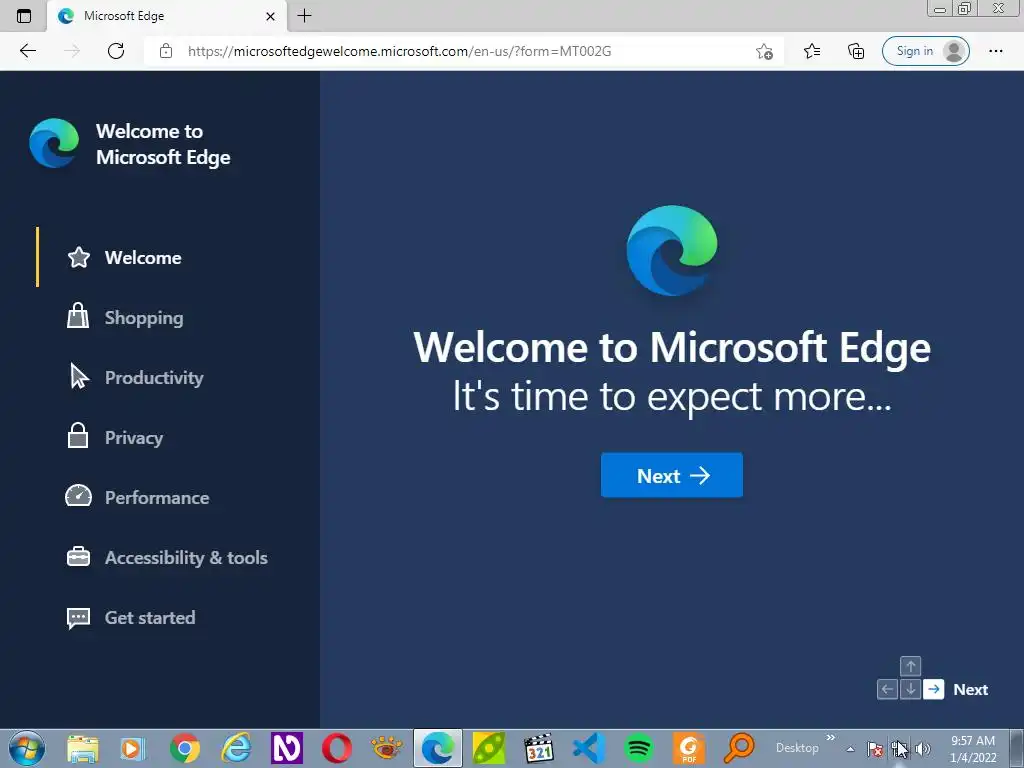
Task: Open the Windows Start menu orb
Action: click(x=27, y=748)
